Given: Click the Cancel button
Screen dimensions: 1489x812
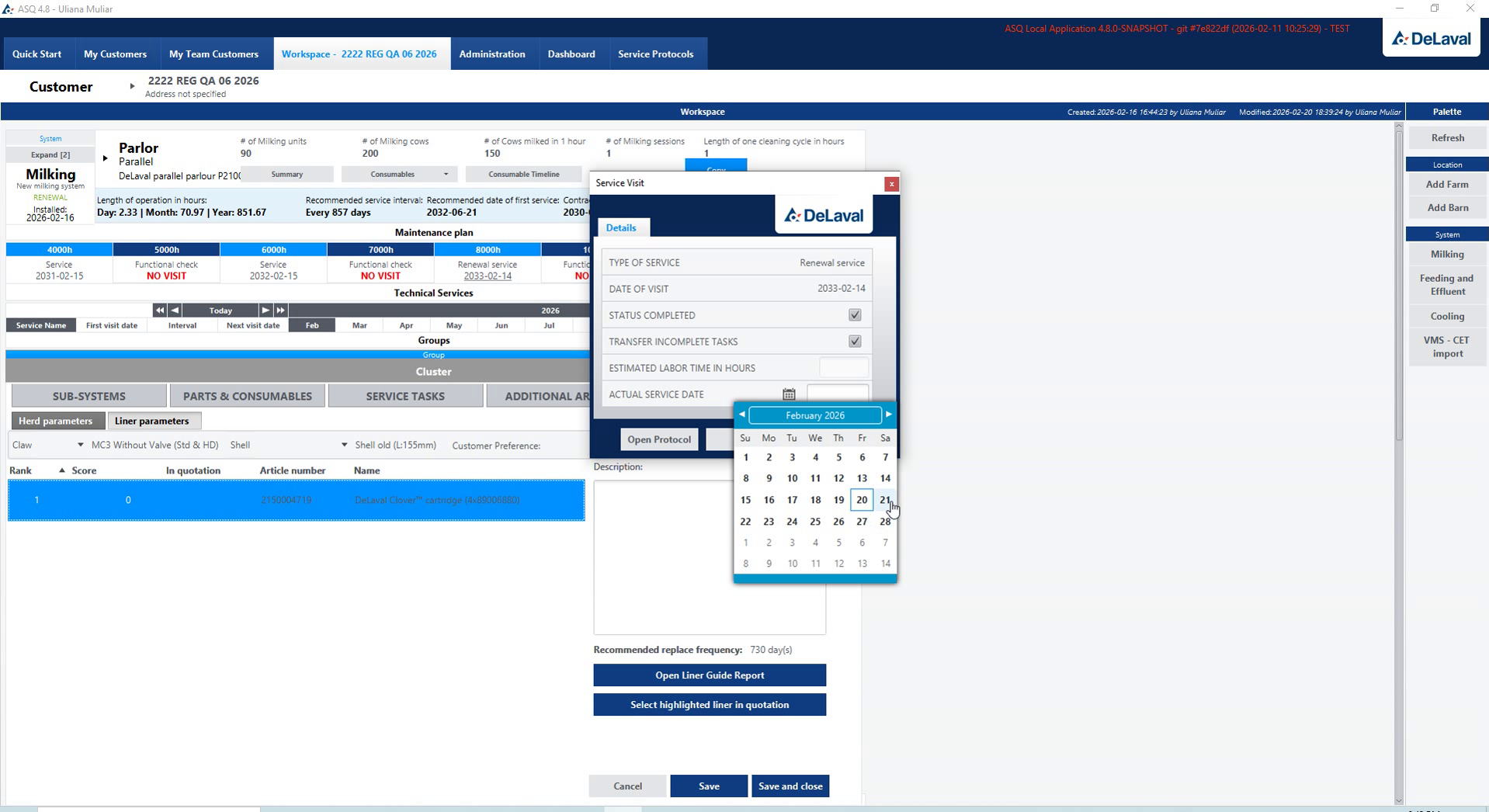Looking at the screenshot, I should tap(627, 786).
